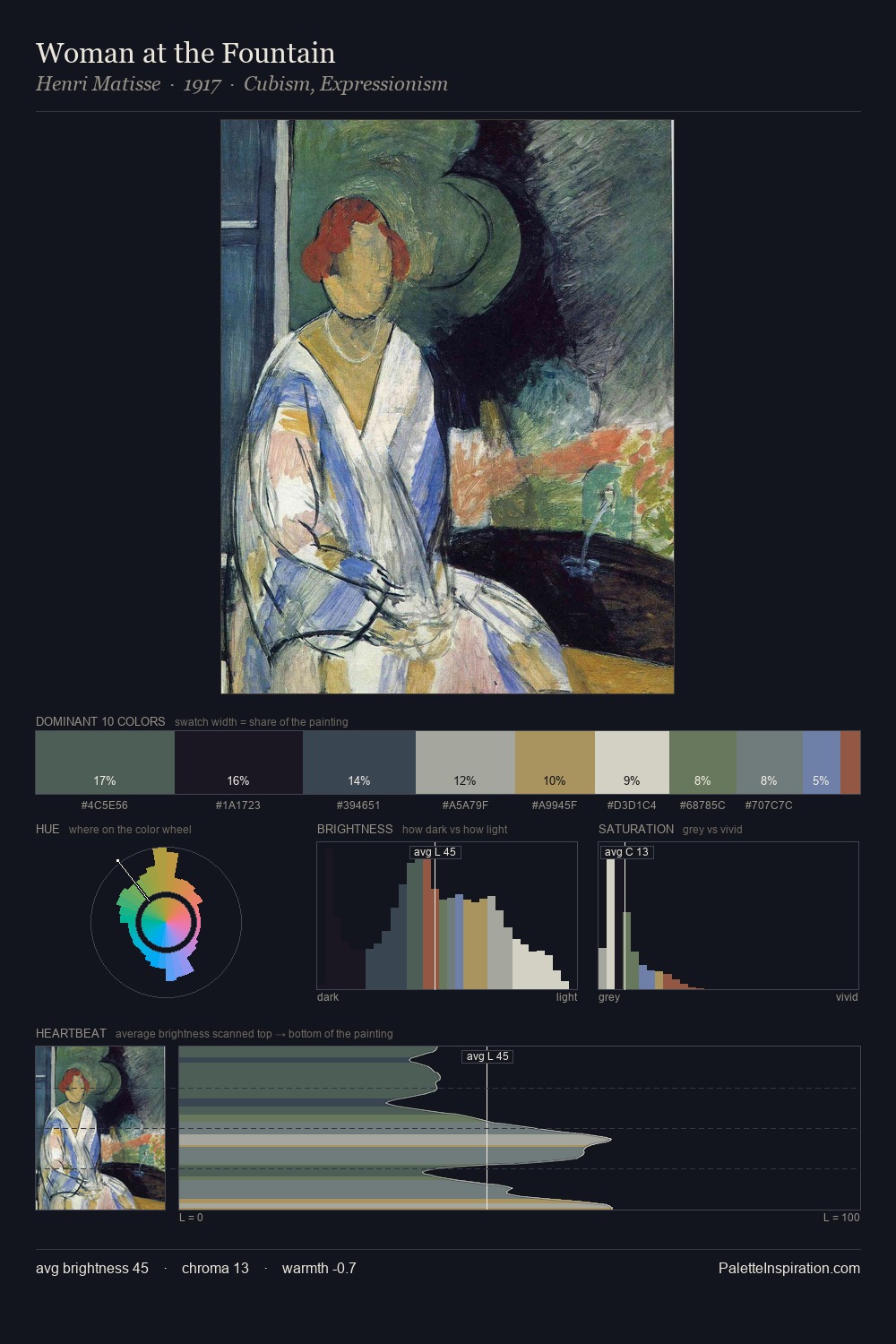Click the "dark" axis label
The image size is (896, 1344).
(328, 997)
